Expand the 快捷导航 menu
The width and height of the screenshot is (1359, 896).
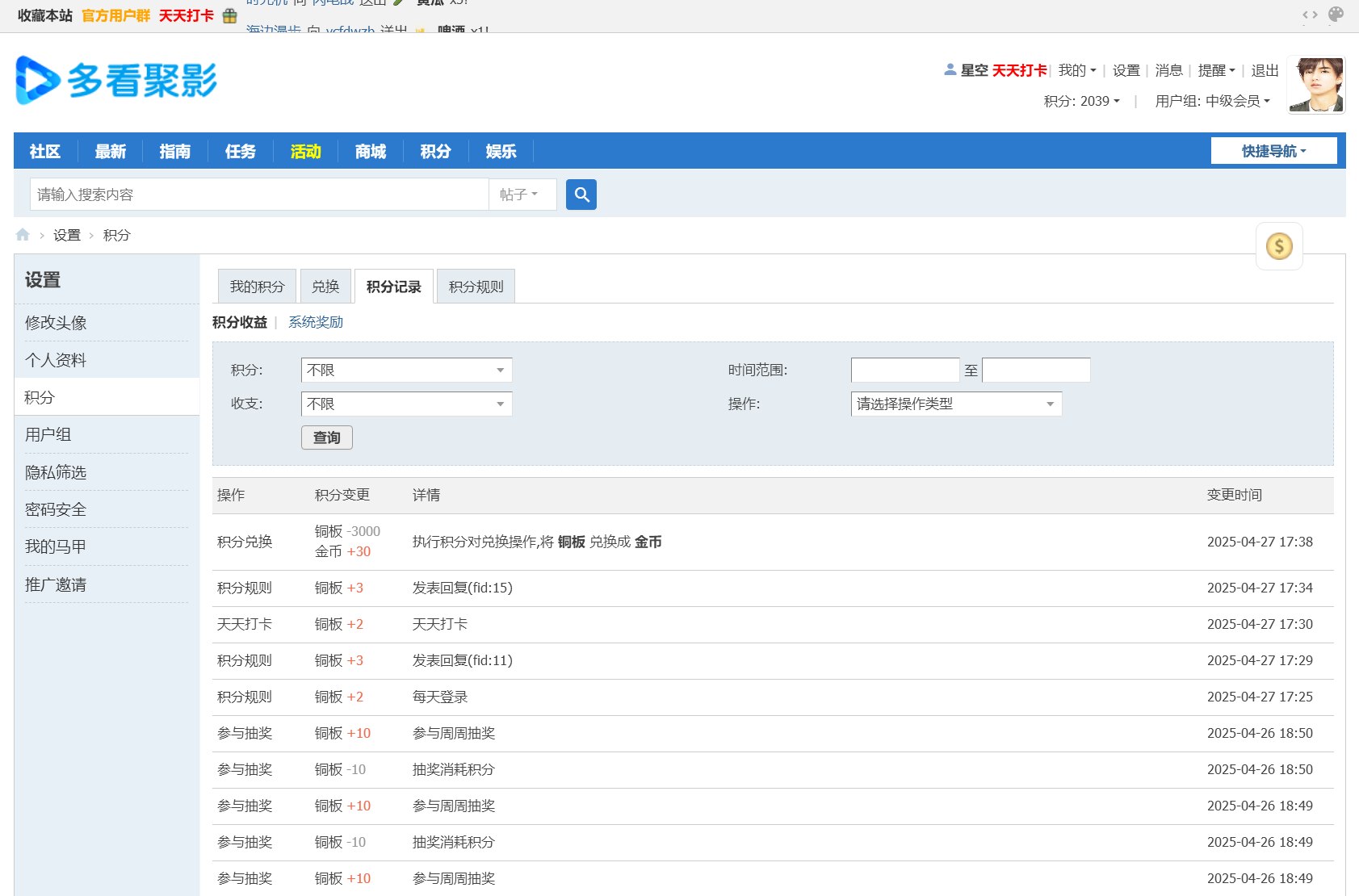pyautogui.click(x=1273, y=151)
